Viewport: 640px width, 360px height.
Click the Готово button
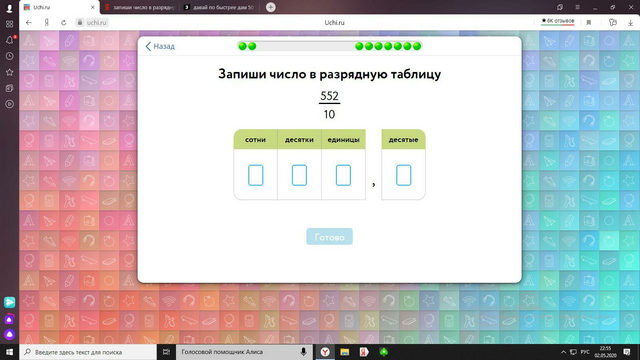coord(329,237)
